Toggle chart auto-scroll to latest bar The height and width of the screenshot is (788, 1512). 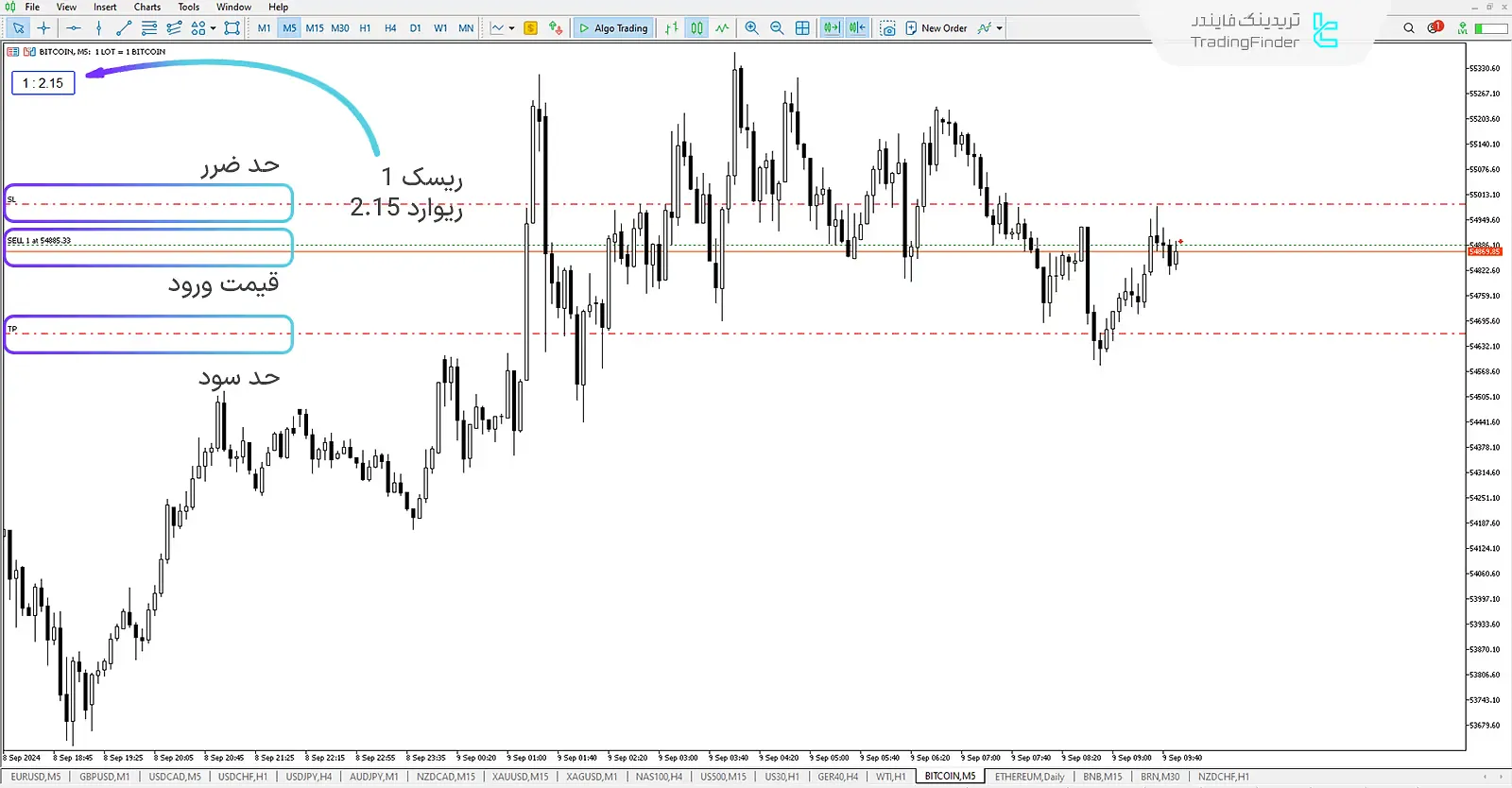click(832, 28)
